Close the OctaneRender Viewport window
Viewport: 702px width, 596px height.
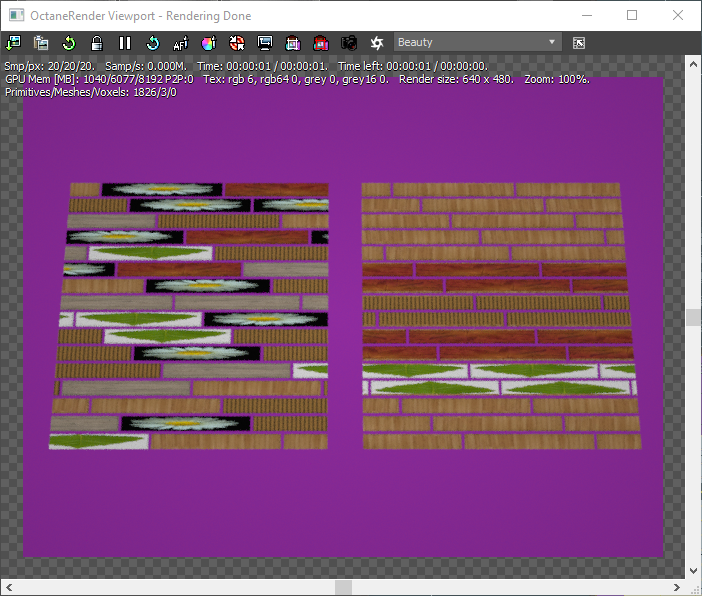point(678,15)
